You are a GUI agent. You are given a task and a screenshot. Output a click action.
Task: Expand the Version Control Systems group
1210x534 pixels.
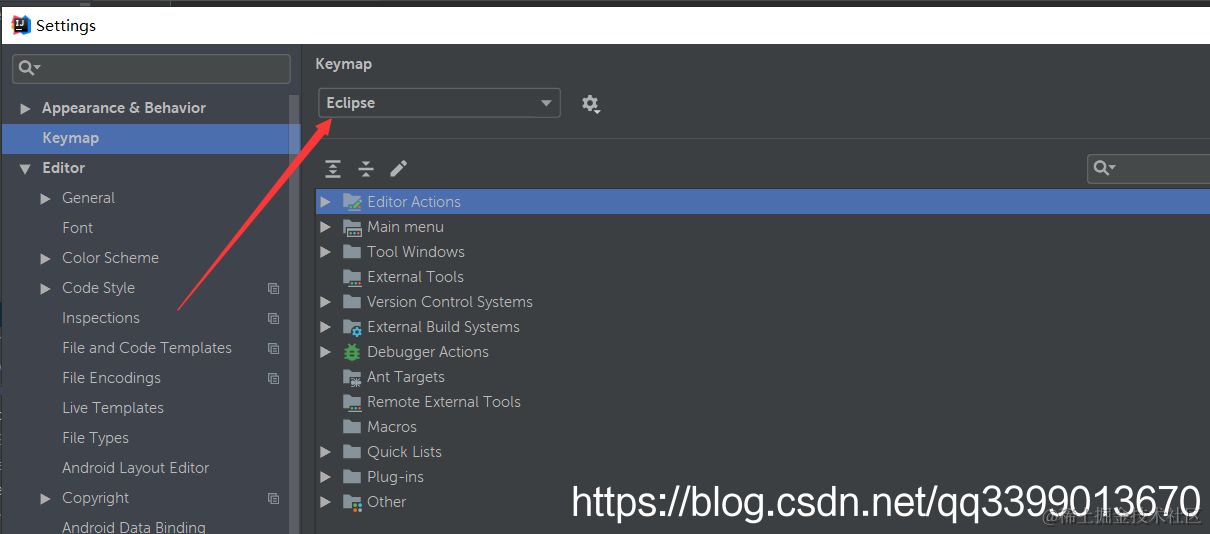[x=325, y=301]
